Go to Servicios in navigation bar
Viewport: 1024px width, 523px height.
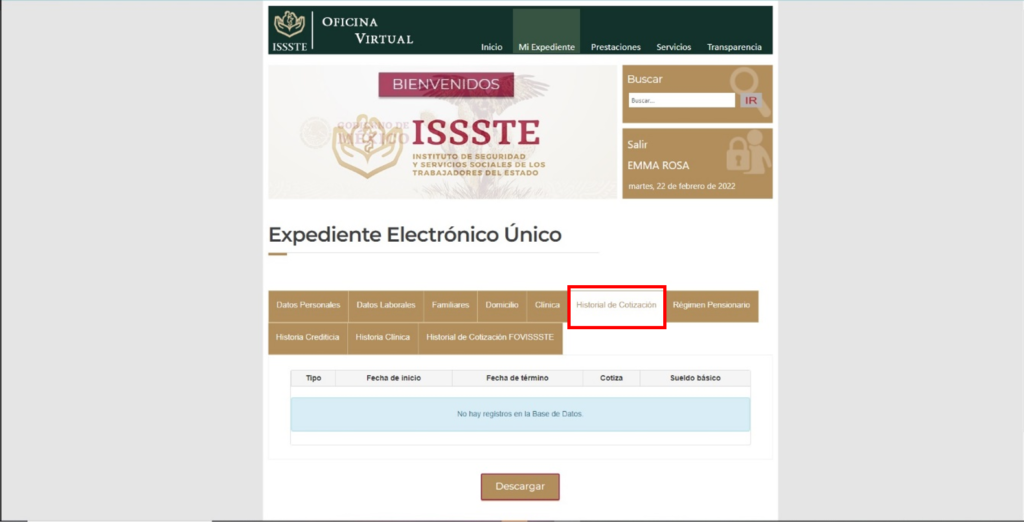point(673,47)
